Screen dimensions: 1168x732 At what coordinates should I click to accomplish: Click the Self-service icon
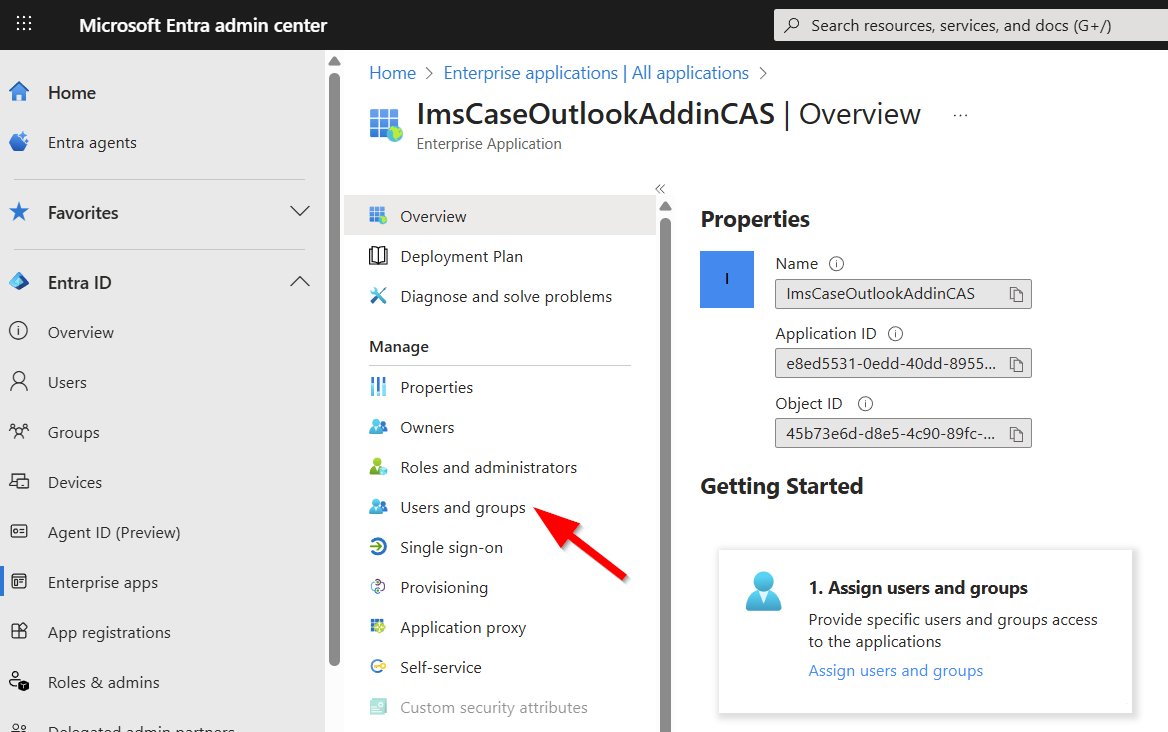tap(378, 666)
